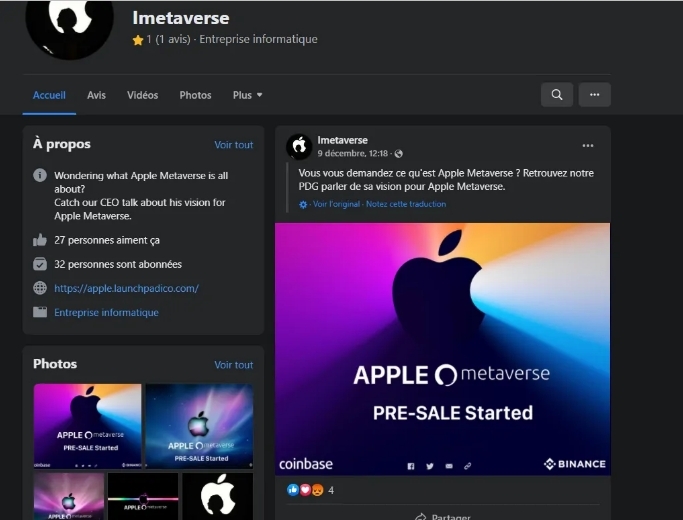This screenshot has height=520, width=683.
Task: Click the translation settings gear icon
Action: [x=303, y=204]
